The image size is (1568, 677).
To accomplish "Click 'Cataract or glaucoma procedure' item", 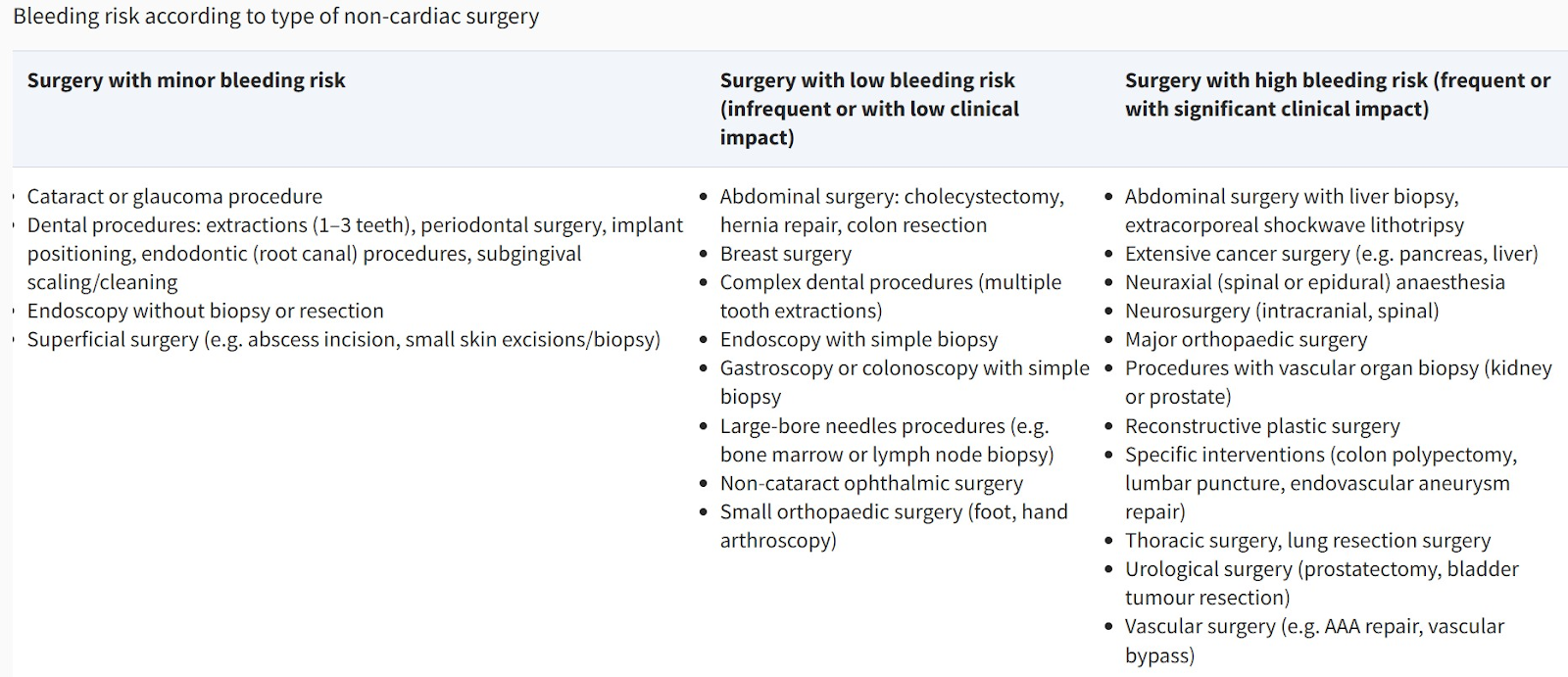I will click(x=174, y=196).
